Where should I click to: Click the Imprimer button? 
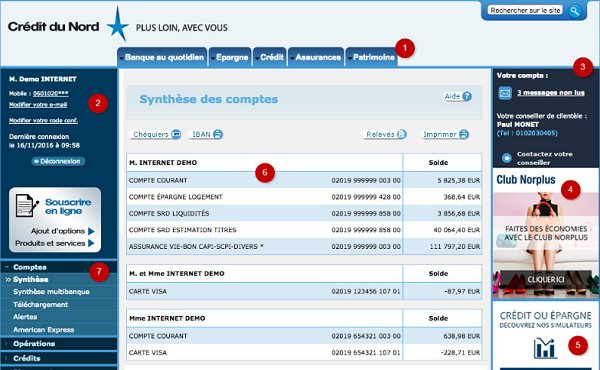point(445,134)
